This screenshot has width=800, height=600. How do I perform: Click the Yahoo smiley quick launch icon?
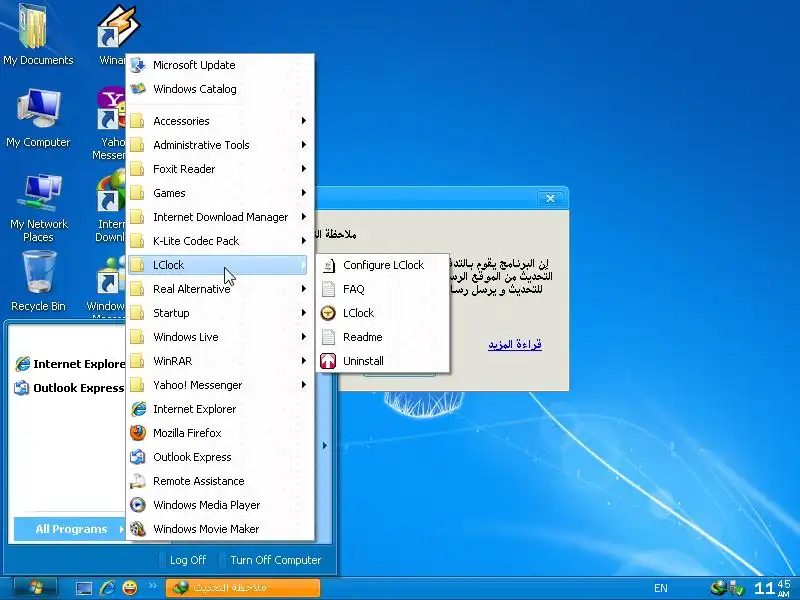pyautogui.click(x=130, y=588)
